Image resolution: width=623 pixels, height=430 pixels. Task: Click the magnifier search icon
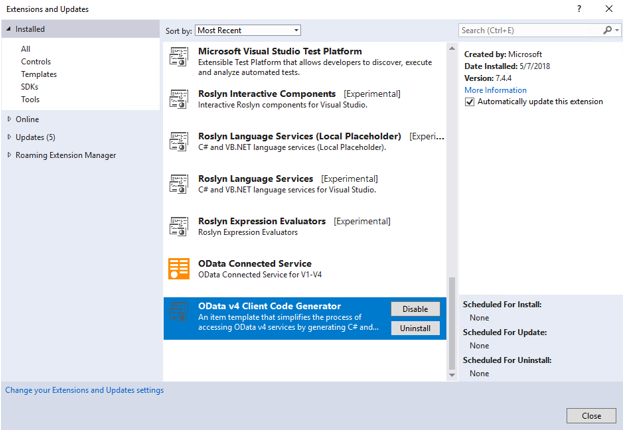click(607, 30)
